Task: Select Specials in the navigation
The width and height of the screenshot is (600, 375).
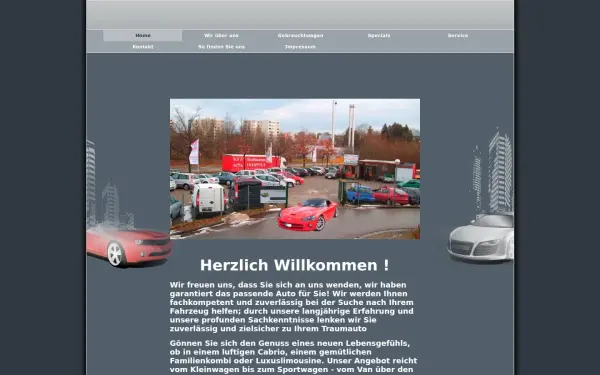Action: [x=379, y=36]
